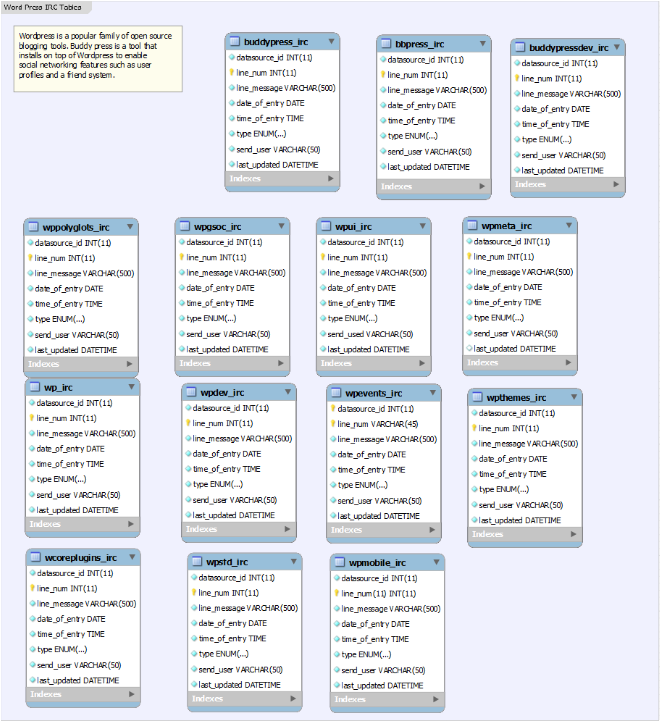This screenshot has height=721, width=660.
Task: Click the wpgsoc_irc table icon
Action: 184,226
